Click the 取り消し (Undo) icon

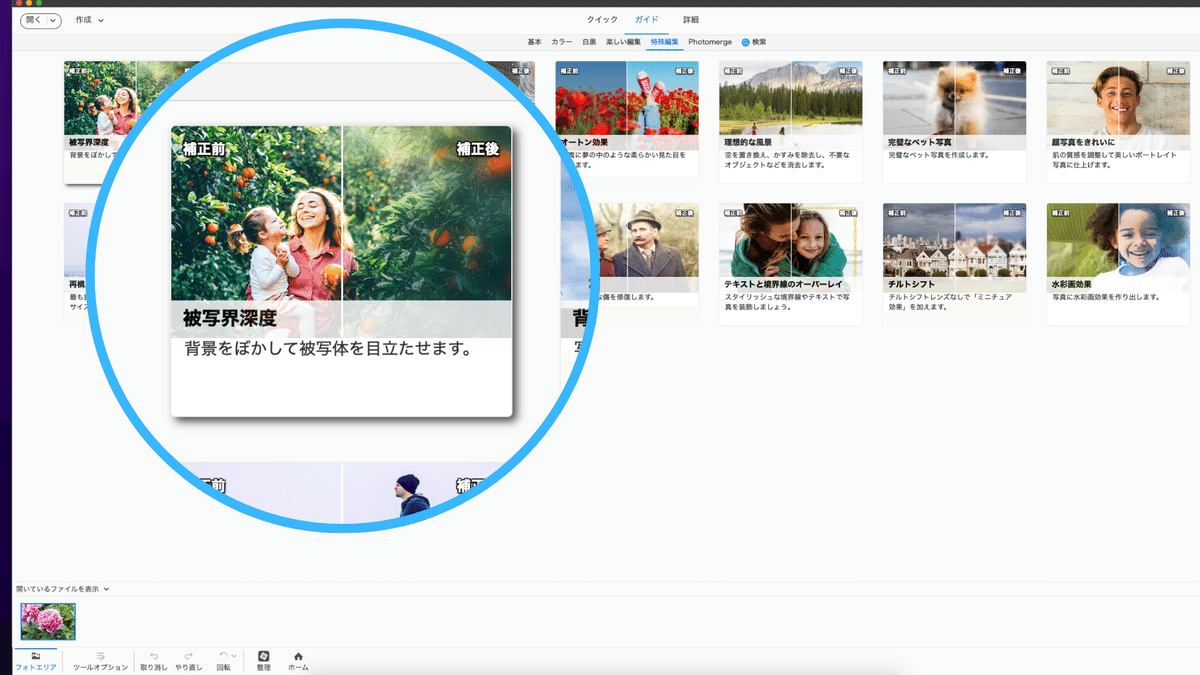pos(154,661)
